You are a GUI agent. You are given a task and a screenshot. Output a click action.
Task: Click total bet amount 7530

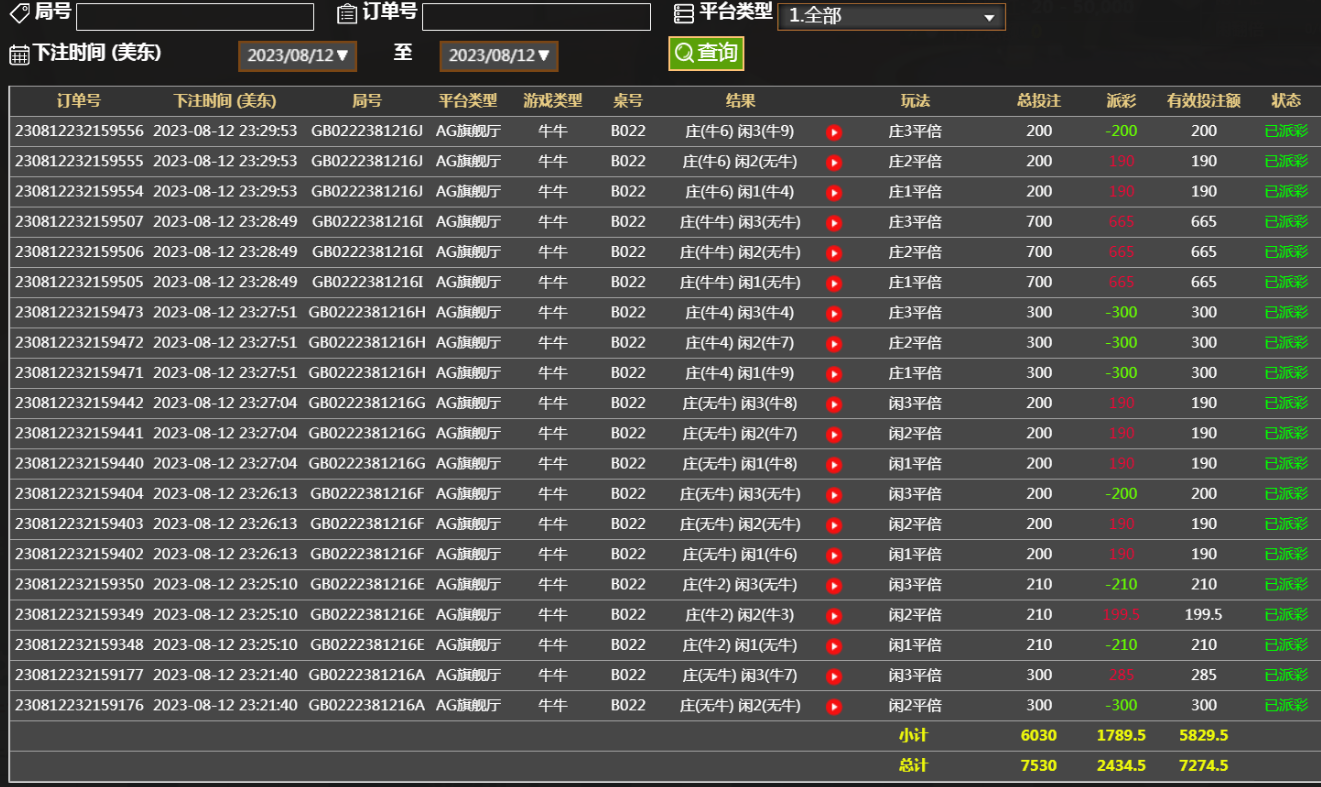tap(1038, 766)
